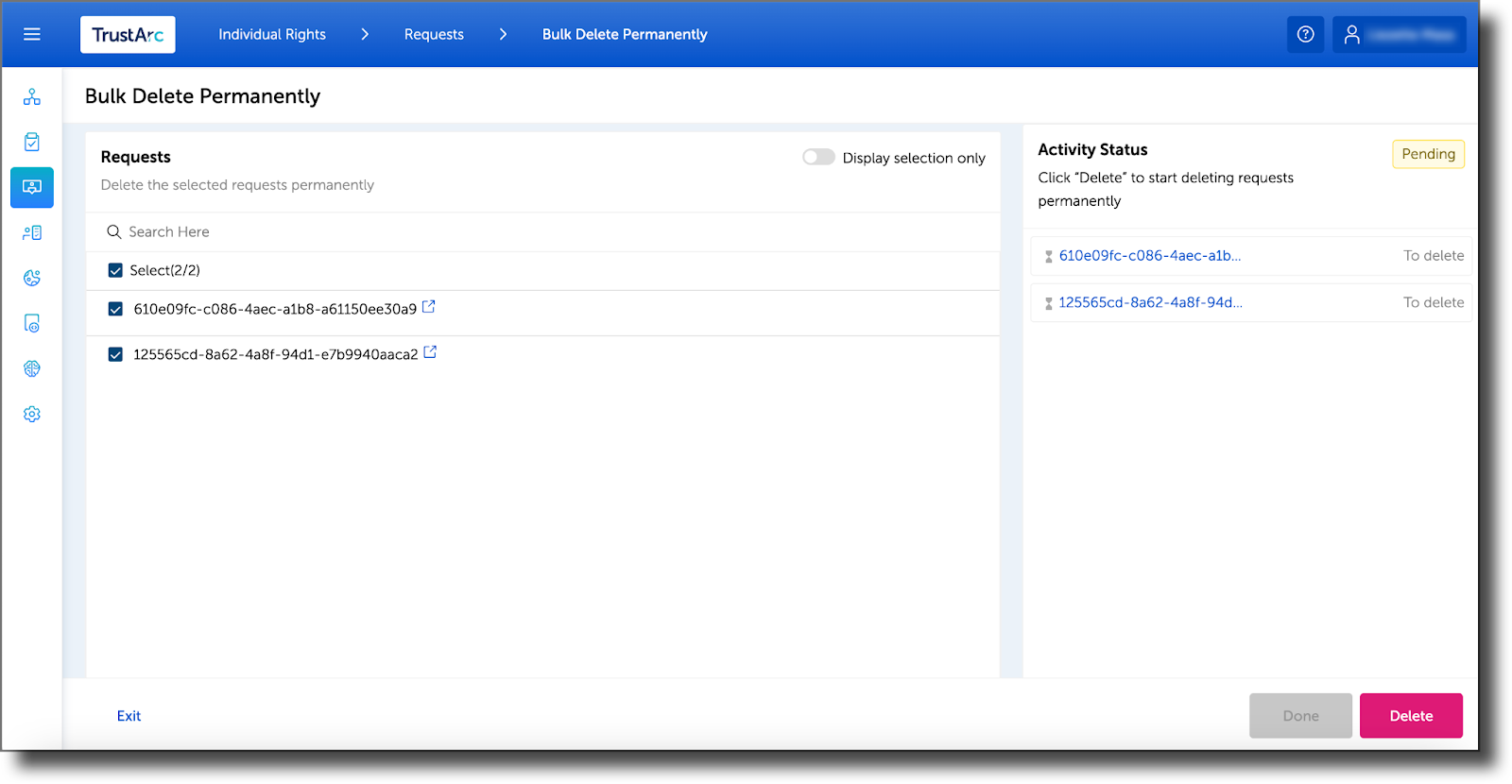The width and height of the screenshot is (1512, 784).
Task: Click hourglass icon beside 125565cd status
Action: click(x=1048, y=303)
